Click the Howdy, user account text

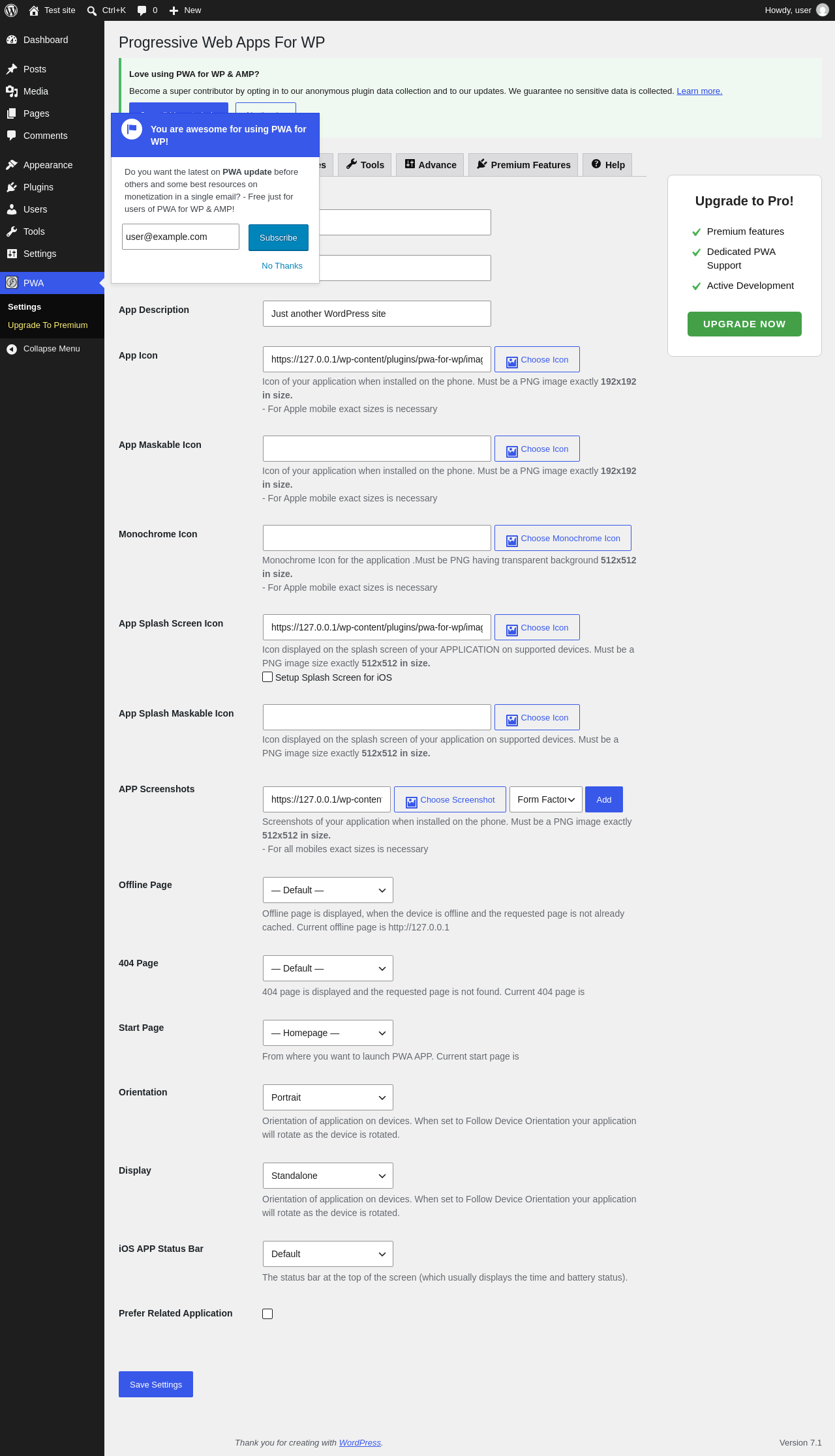(x=788, y=10)
